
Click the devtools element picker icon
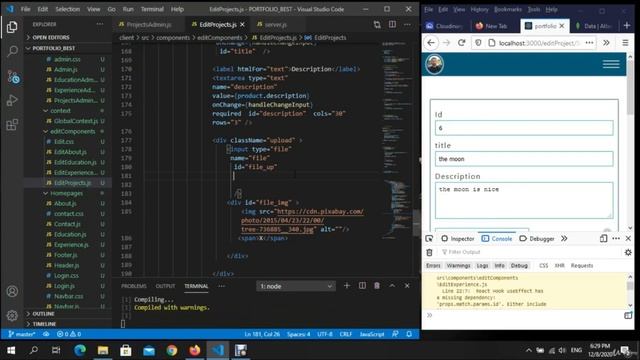[x=429, y=238]
